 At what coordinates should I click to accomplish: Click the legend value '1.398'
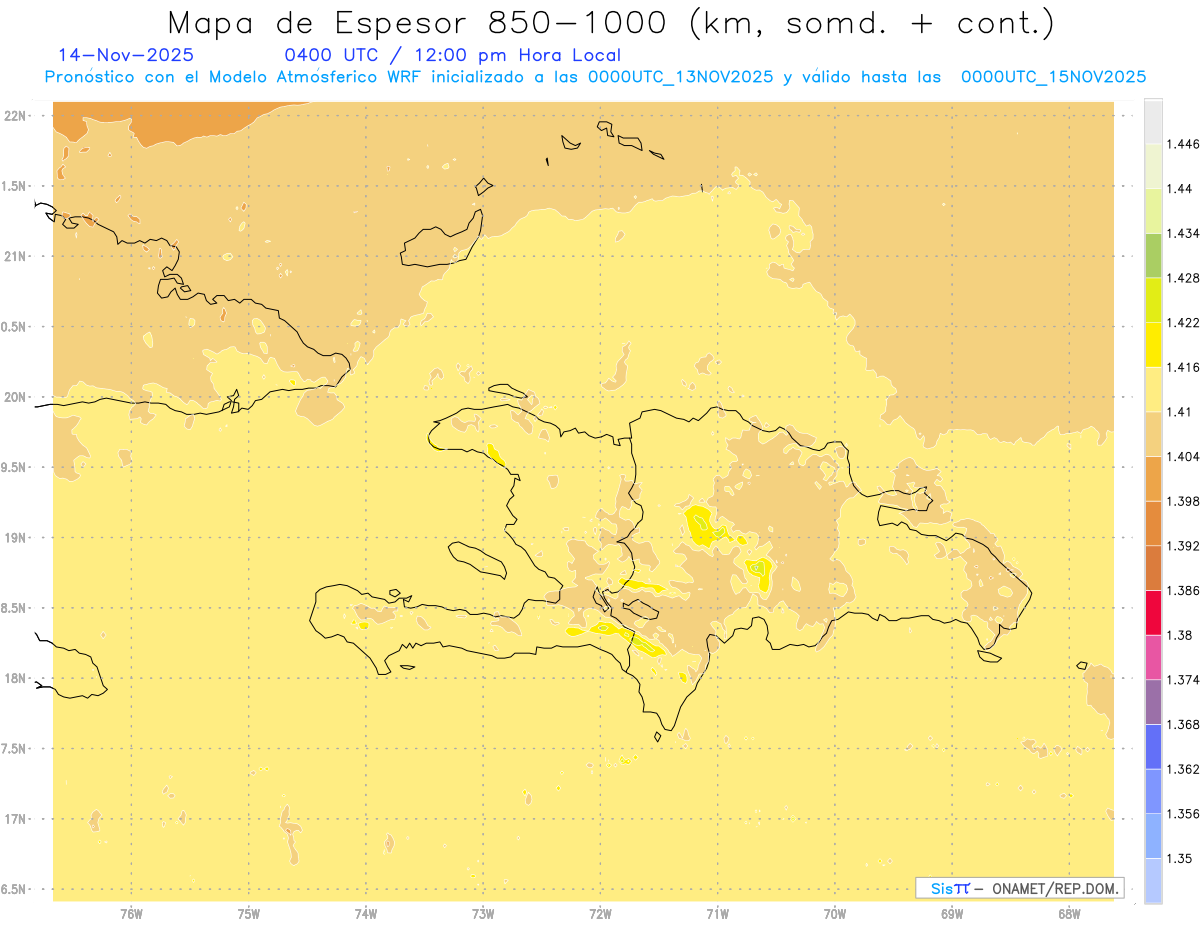coord(1183,501)
